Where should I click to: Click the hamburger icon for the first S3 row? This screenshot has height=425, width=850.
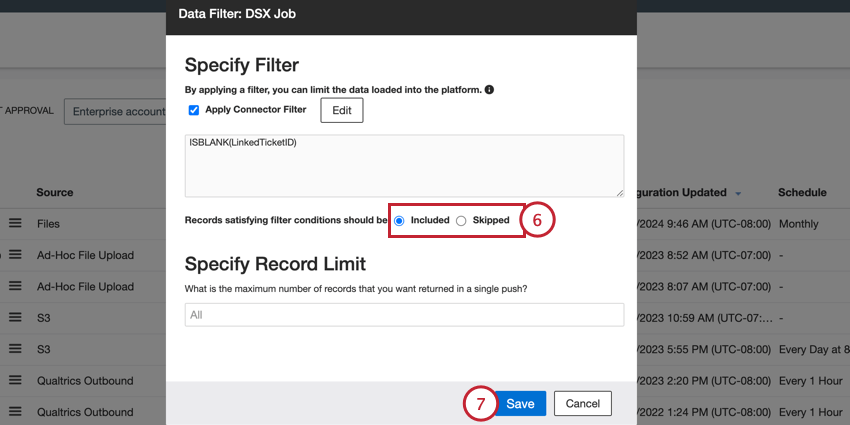pos(15,318)
